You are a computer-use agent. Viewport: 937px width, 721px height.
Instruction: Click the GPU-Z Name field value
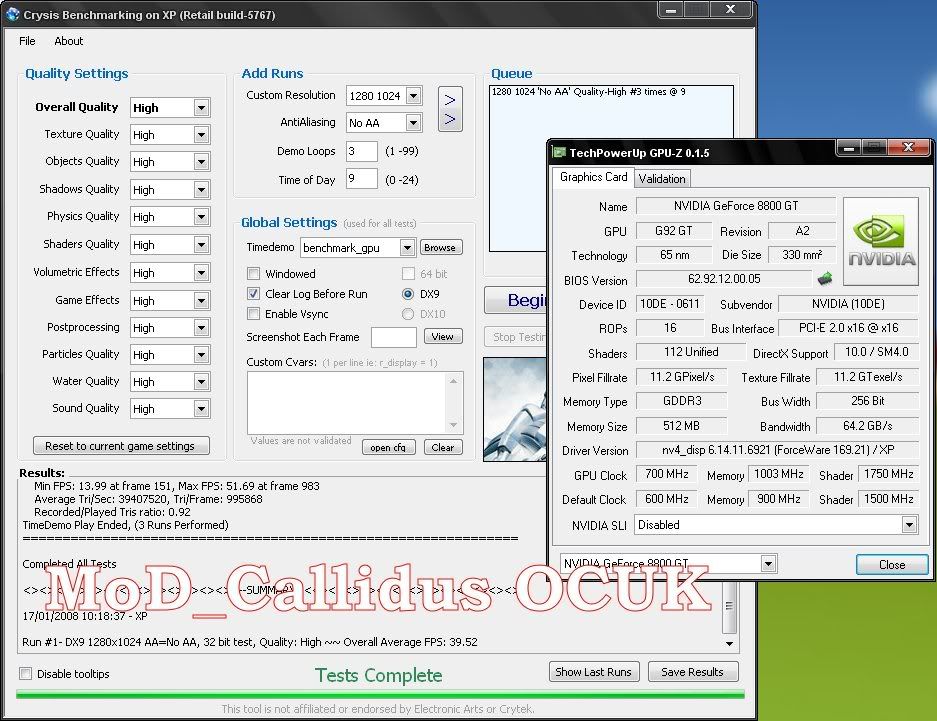pos(736,206)
